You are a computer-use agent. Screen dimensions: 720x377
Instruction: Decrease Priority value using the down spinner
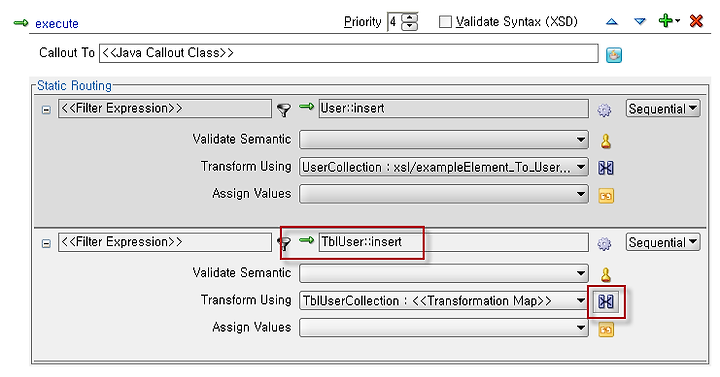click(x=410, y=27)
